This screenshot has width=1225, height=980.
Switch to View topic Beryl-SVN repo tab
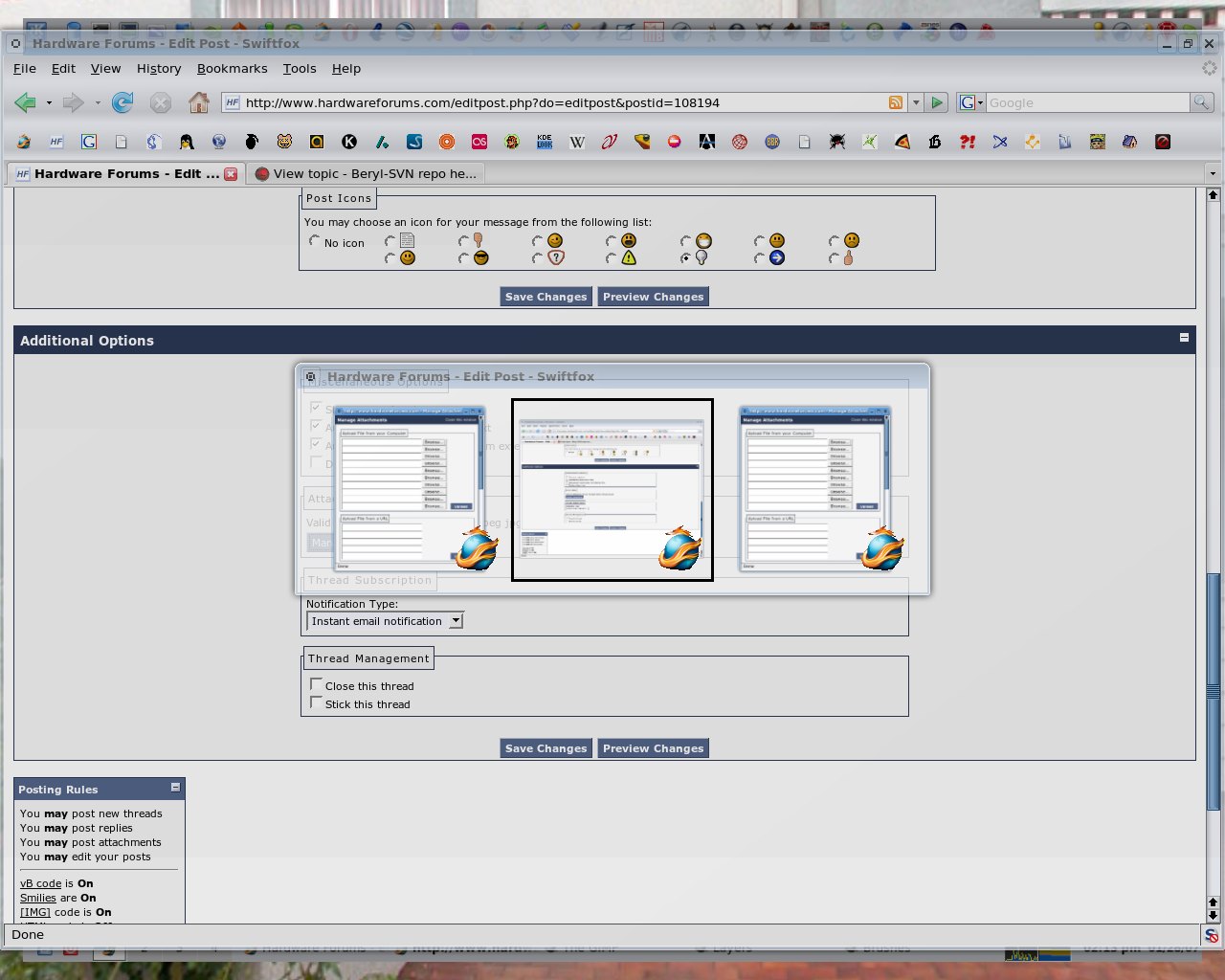coord(366,173)
